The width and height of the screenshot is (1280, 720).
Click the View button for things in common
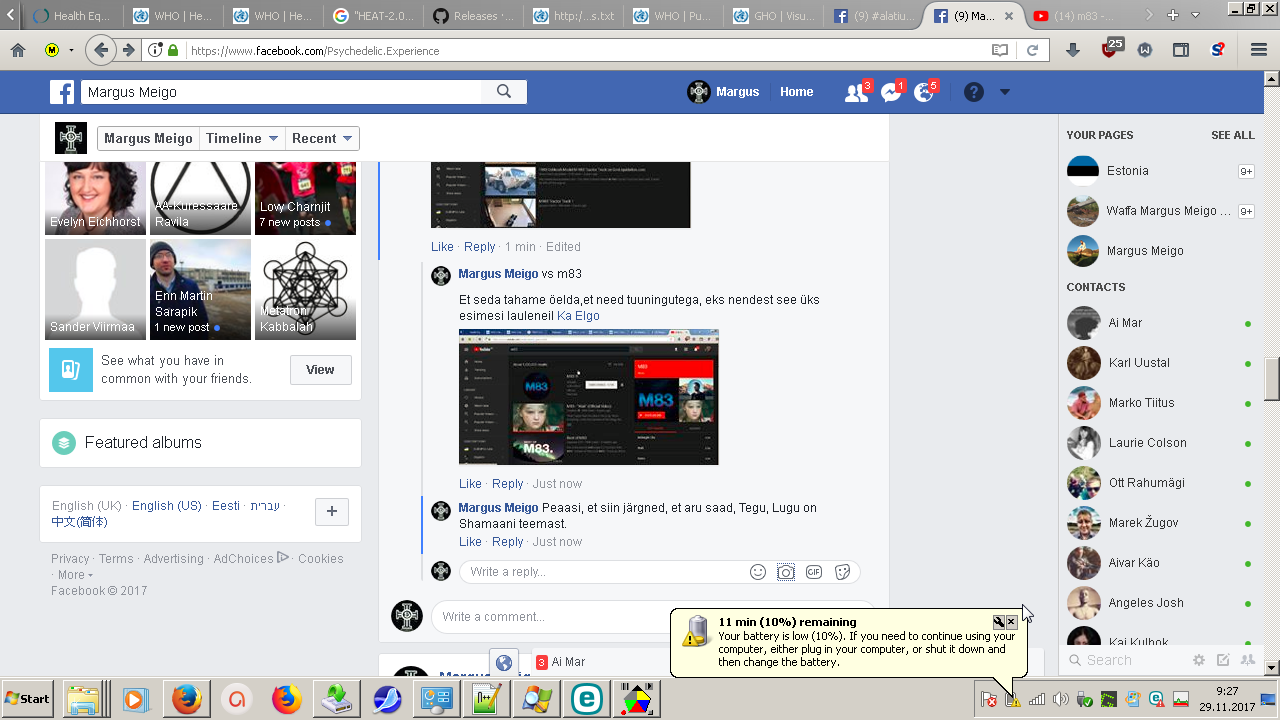[320, 370]
